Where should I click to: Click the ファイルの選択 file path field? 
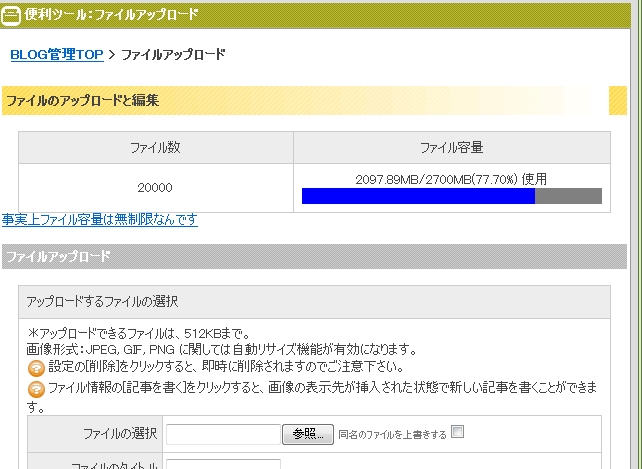click(223, 433)
